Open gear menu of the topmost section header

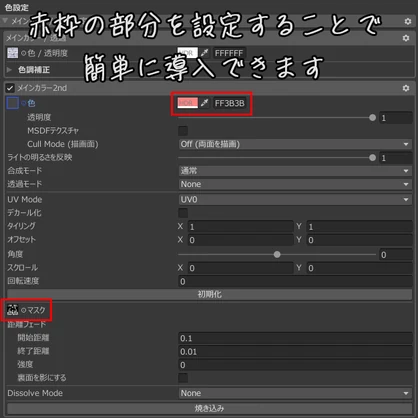408,21
